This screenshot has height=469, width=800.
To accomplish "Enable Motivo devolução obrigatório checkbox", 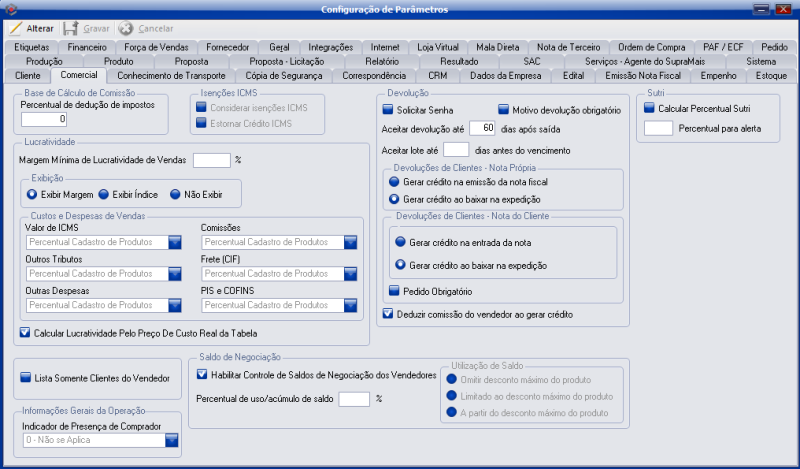I will click(x=503, y=110).
